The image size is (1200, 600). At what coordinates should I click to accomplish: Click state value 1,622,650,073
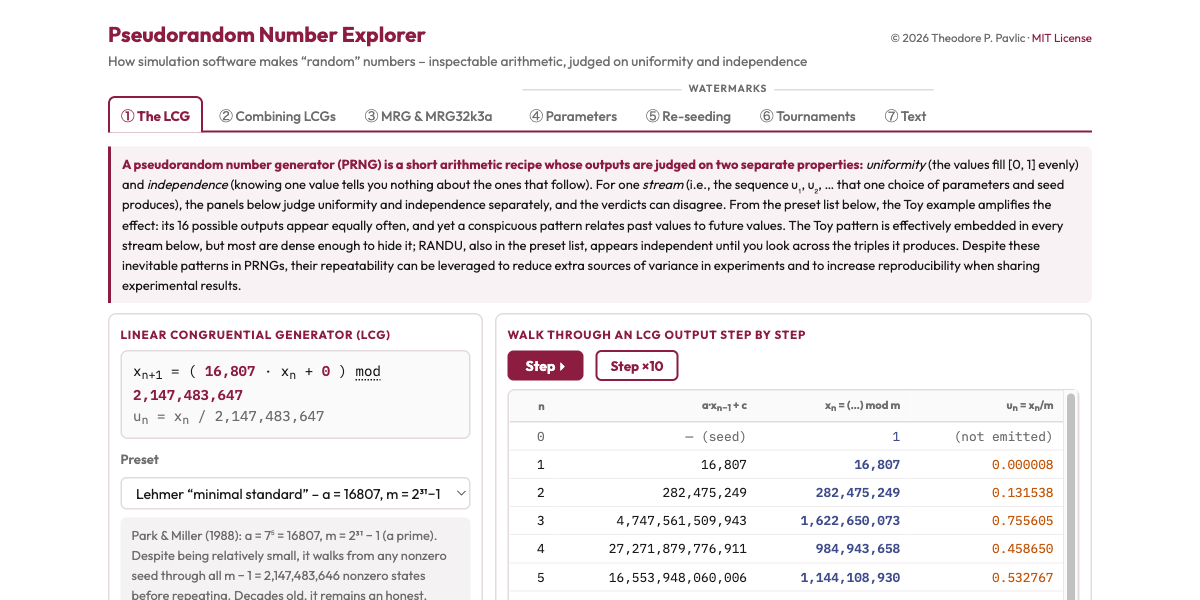coord(850,521)
